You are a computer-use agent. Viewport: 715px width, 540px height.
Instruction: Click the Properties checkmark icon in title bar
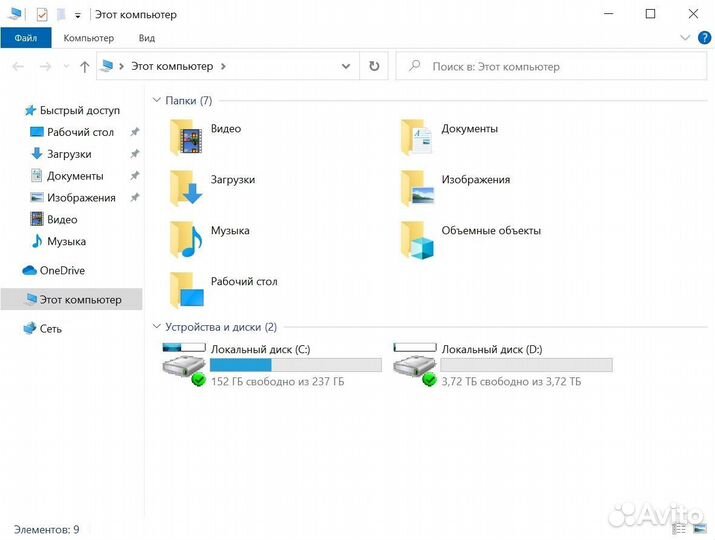(x=41, y=15)
